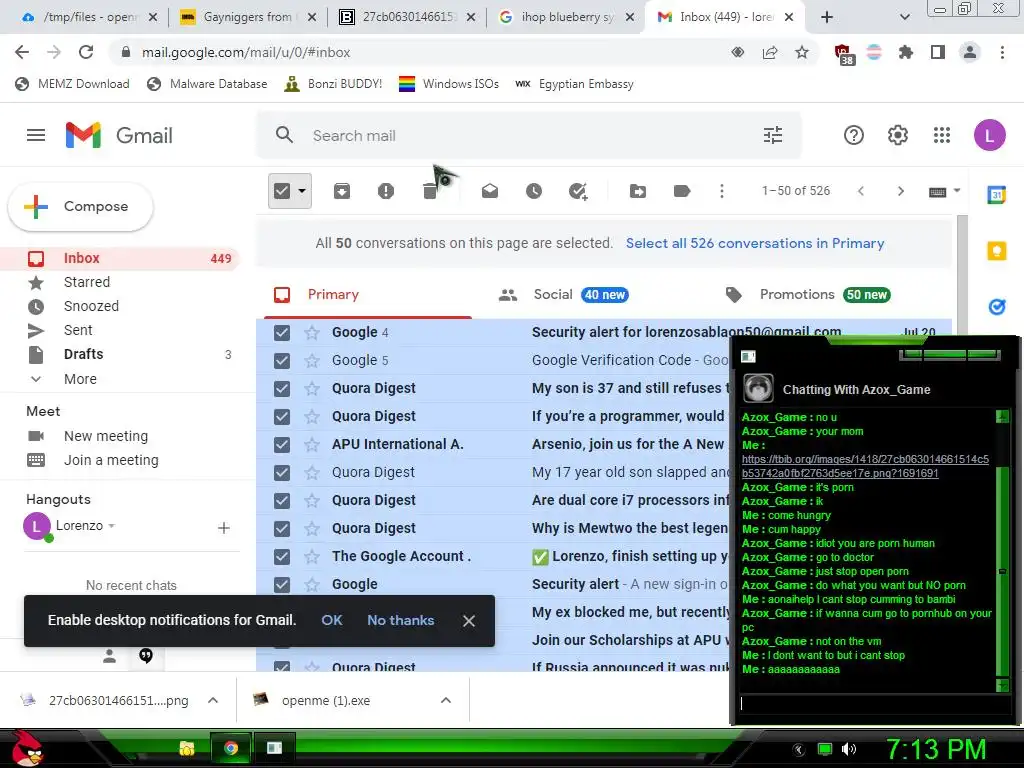Click the Labels tag icon
The height and width of the screenshot is (768, 1024).
pyautogui.click(x=682, y=191)
